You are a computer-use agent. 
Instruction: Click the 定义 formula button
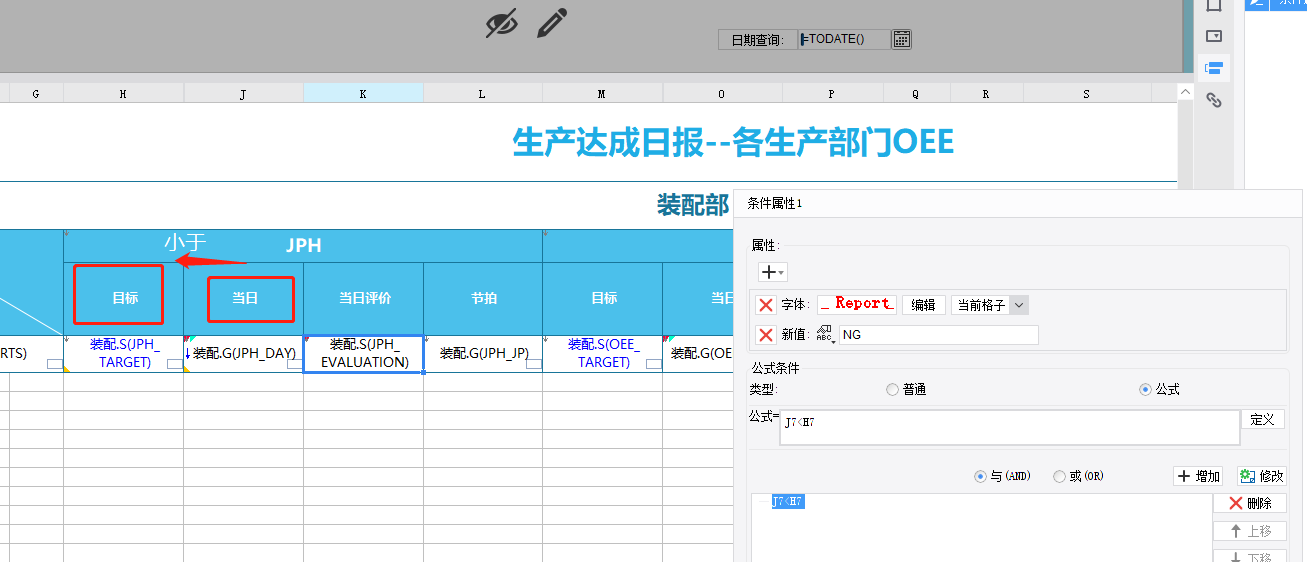(1263, 420)
